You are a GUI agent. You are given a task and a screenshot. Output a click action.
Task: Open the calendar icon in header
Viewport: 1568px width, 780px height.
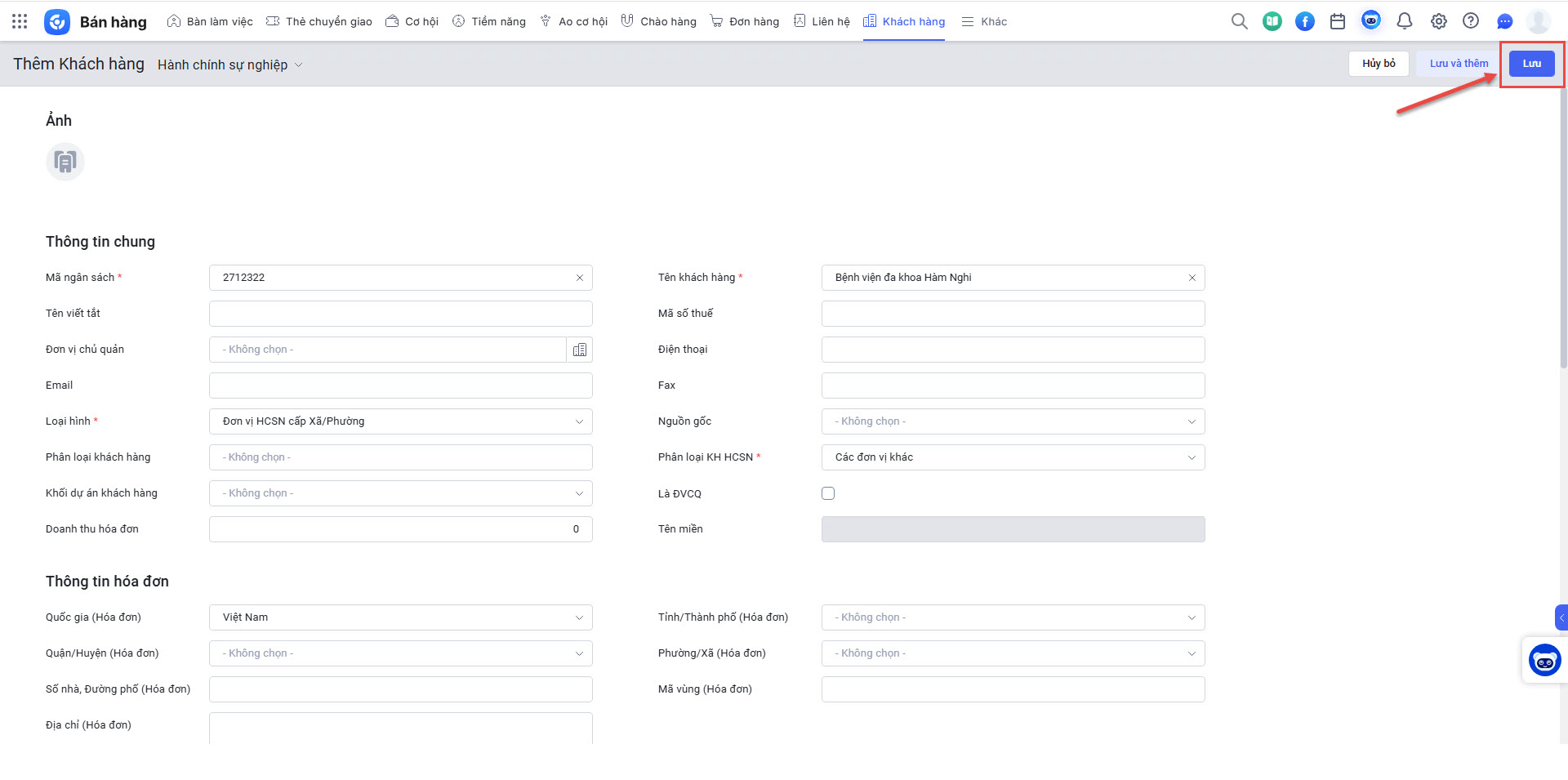tap(1337, 21)
